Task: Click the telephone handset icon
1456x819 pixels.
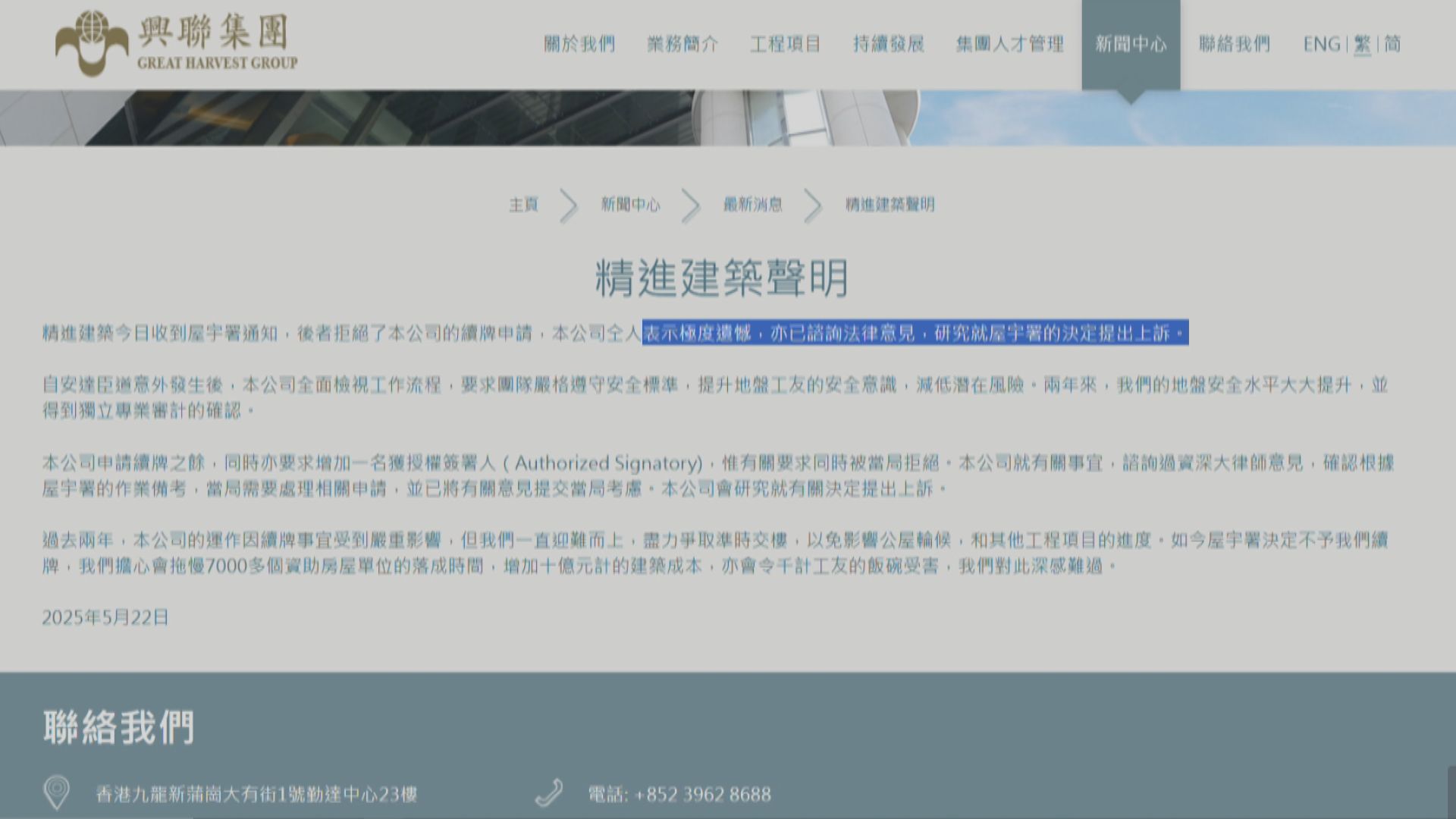Action: point(548,793)
